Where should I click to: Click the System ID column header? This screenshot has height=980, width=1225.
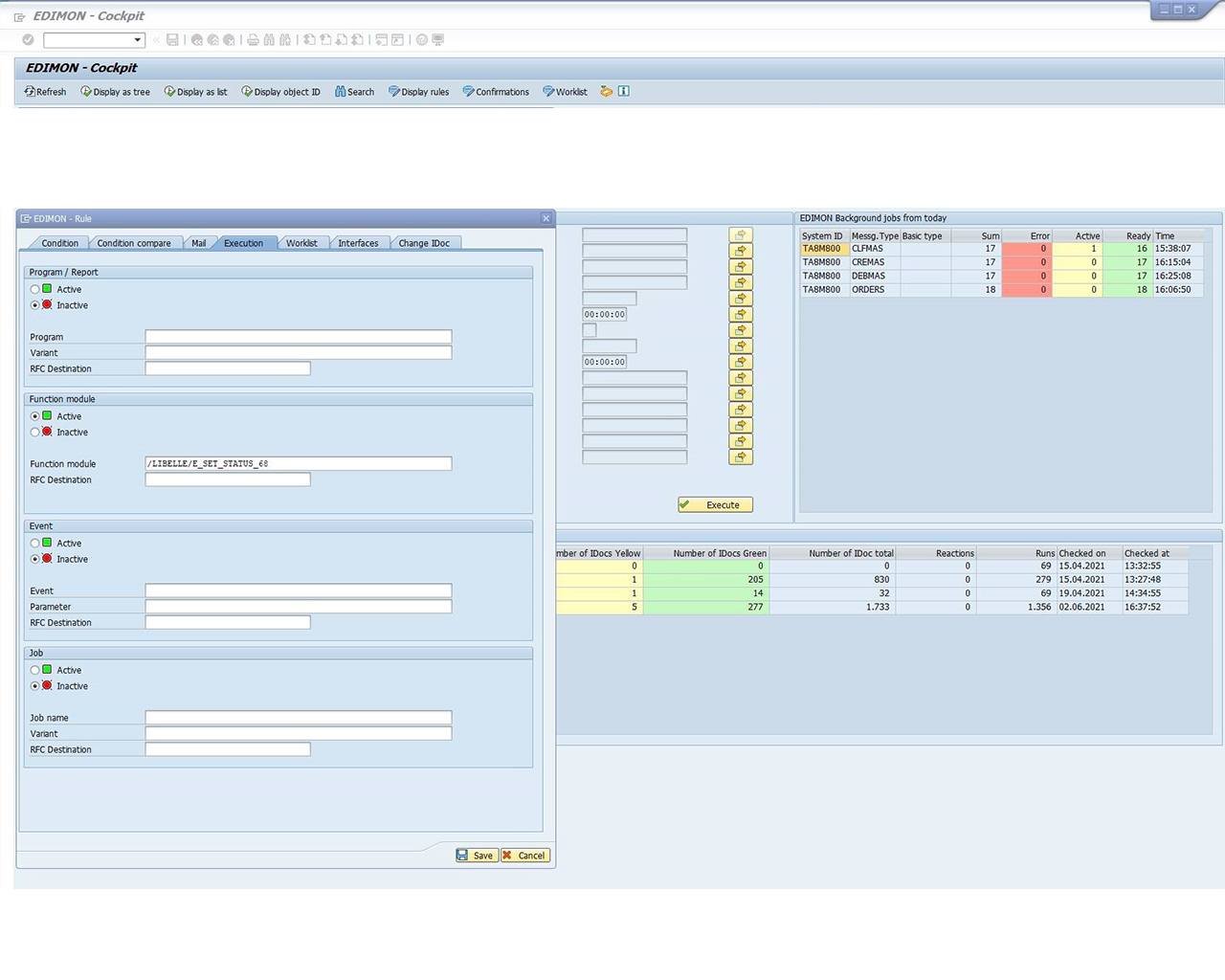coord(824,235)
